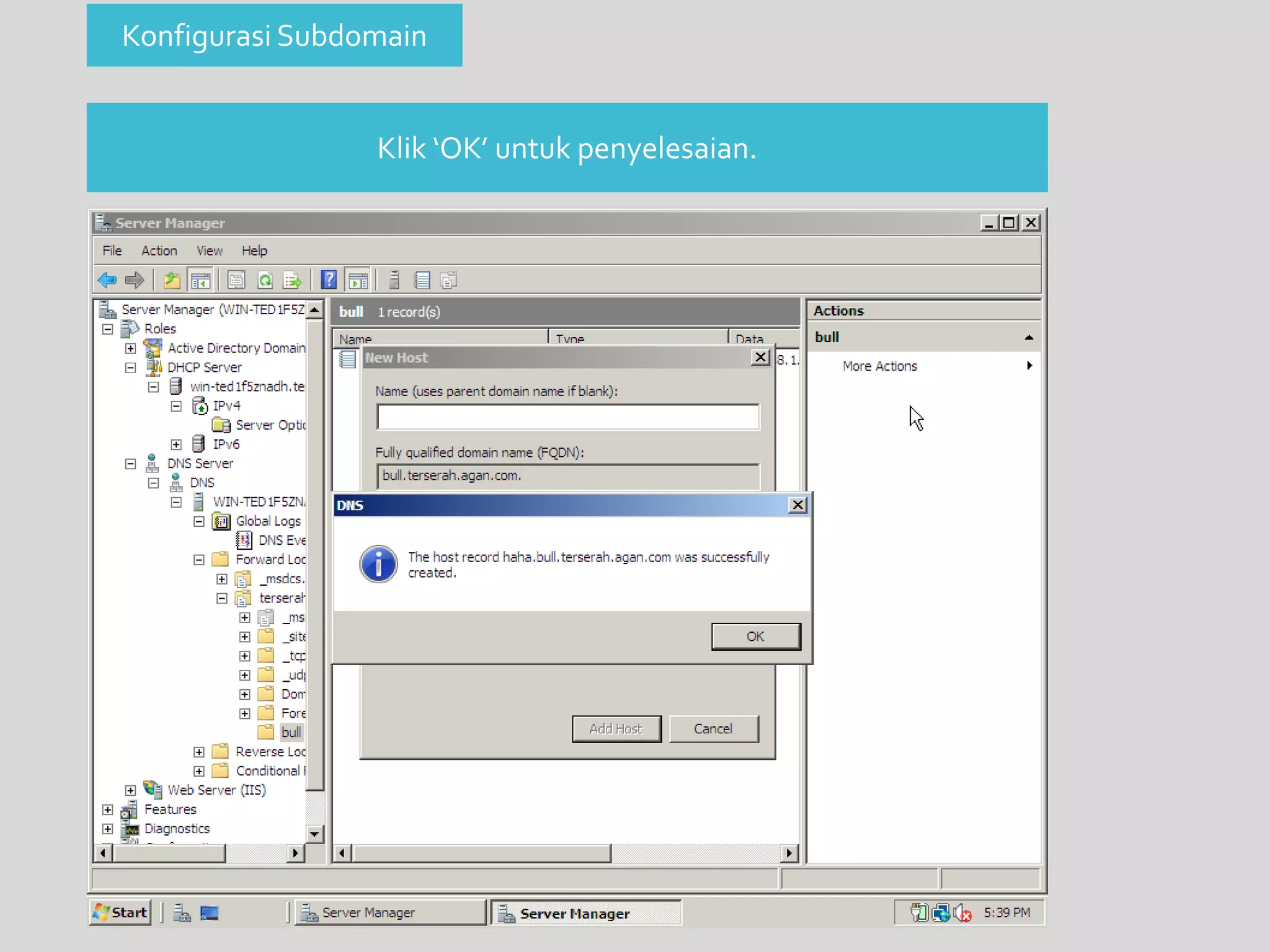Click the Name column header
This screenshot has height=952, width=1270.
(442, 338)
